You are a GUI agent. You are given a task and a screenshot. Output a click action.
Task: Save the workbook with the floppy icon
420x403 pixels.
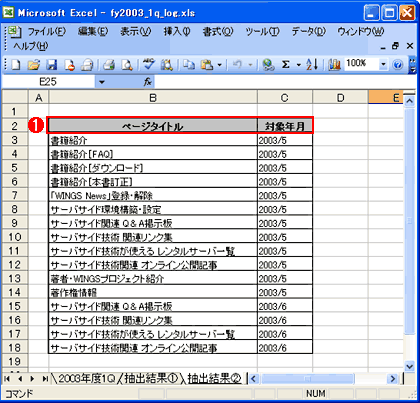[51, 64]
